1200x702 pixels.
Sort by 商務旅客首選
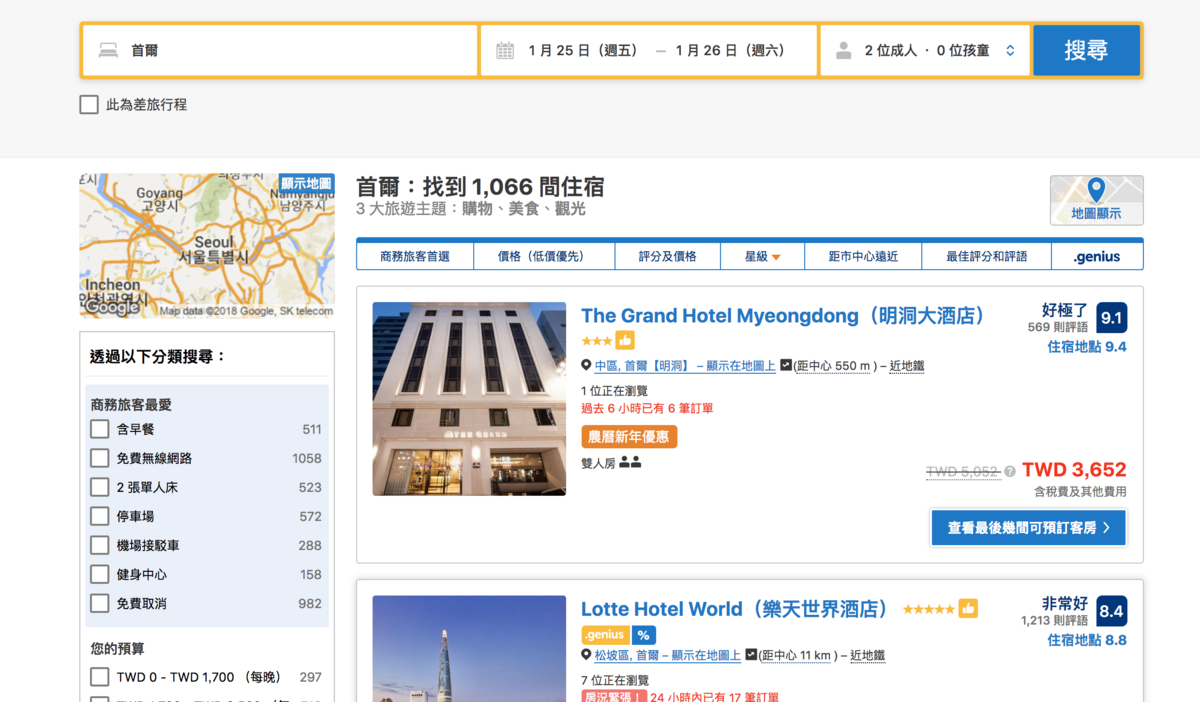point(415,256)
